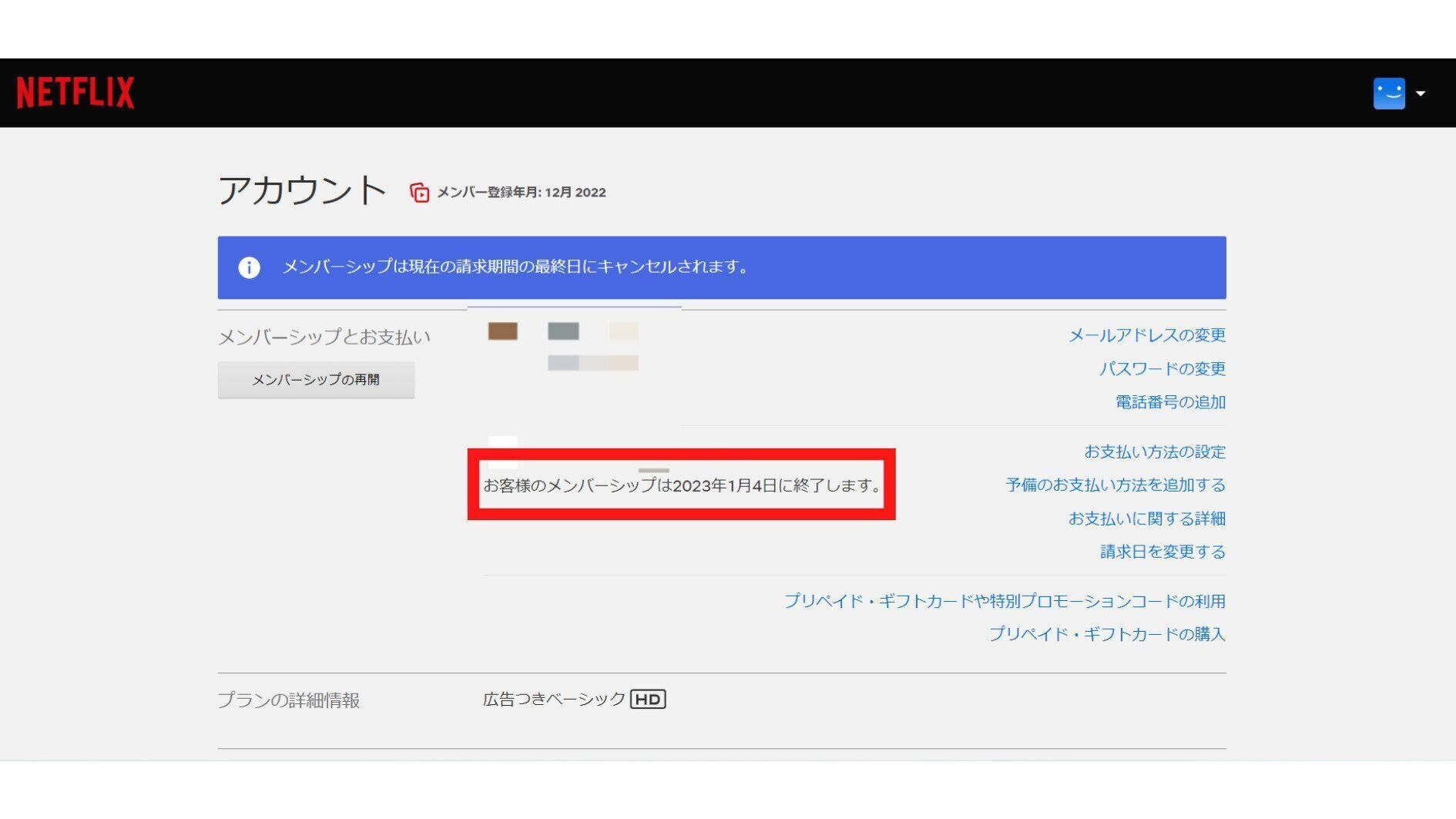Click the blue smiley profile avatar
The height and width of the screenshot is (819, 1456).
click(x=1388, y=93)
